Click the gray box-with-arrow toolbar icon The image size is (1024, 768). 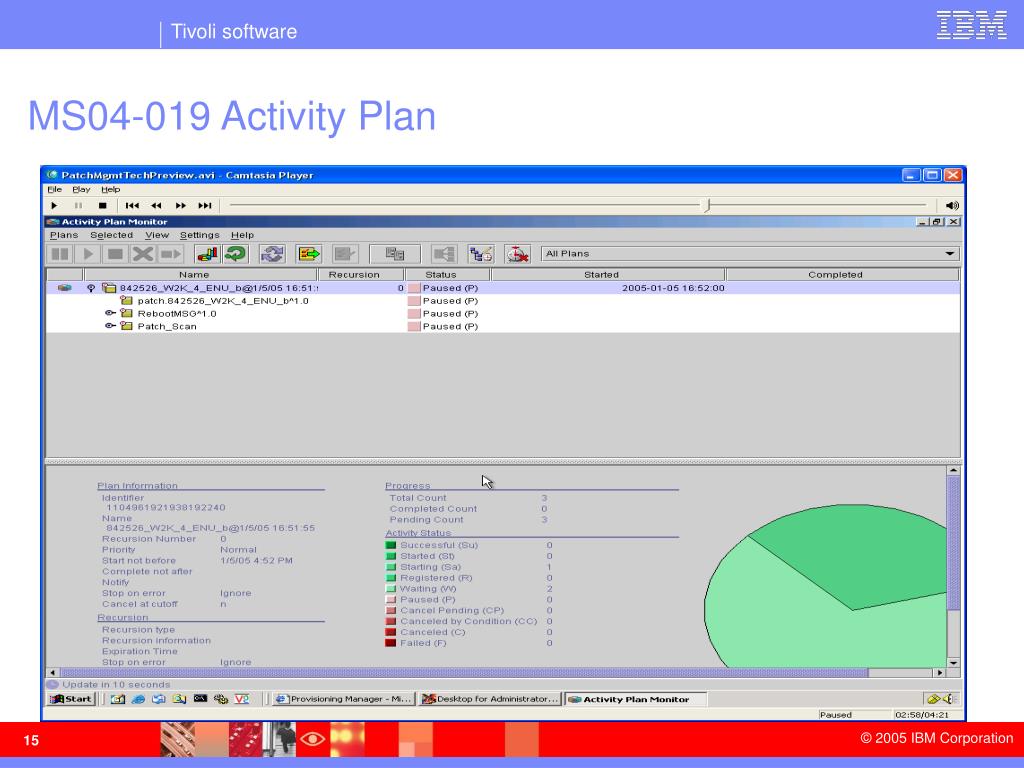click(170, 254)
